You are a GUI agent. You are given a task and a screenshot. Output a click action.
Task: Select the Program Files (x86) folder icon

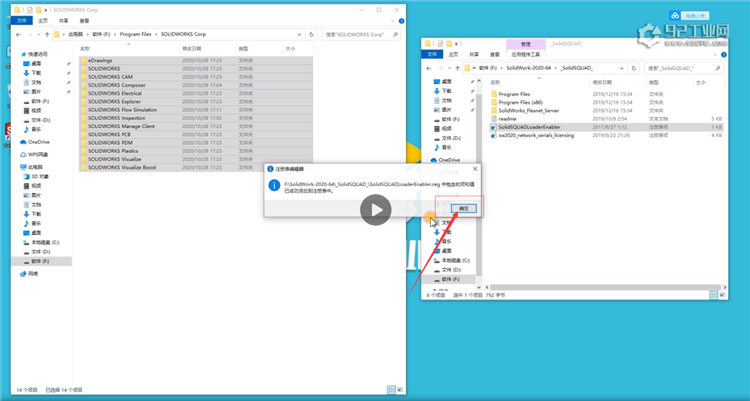494,102
